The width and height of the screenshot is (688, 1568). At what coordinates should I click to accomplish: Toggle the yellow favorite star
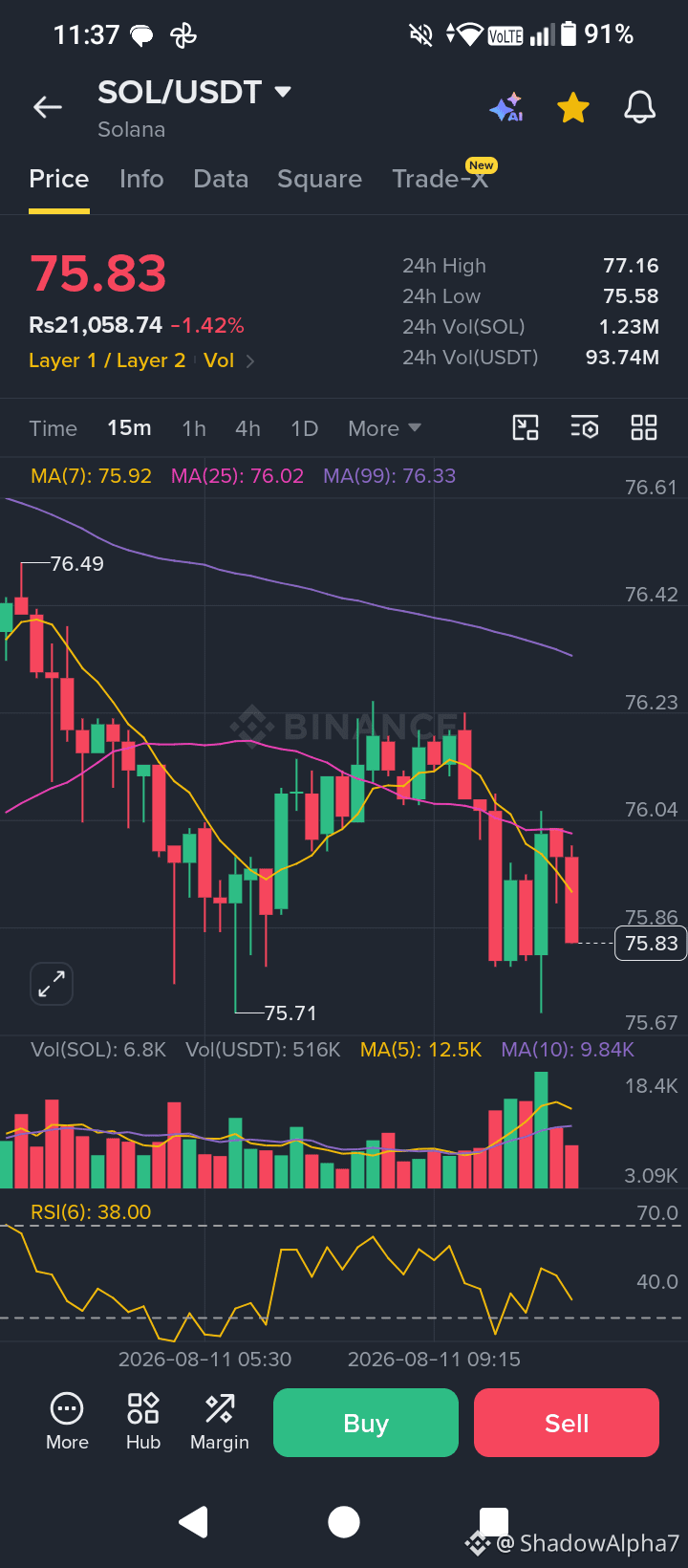573,108
